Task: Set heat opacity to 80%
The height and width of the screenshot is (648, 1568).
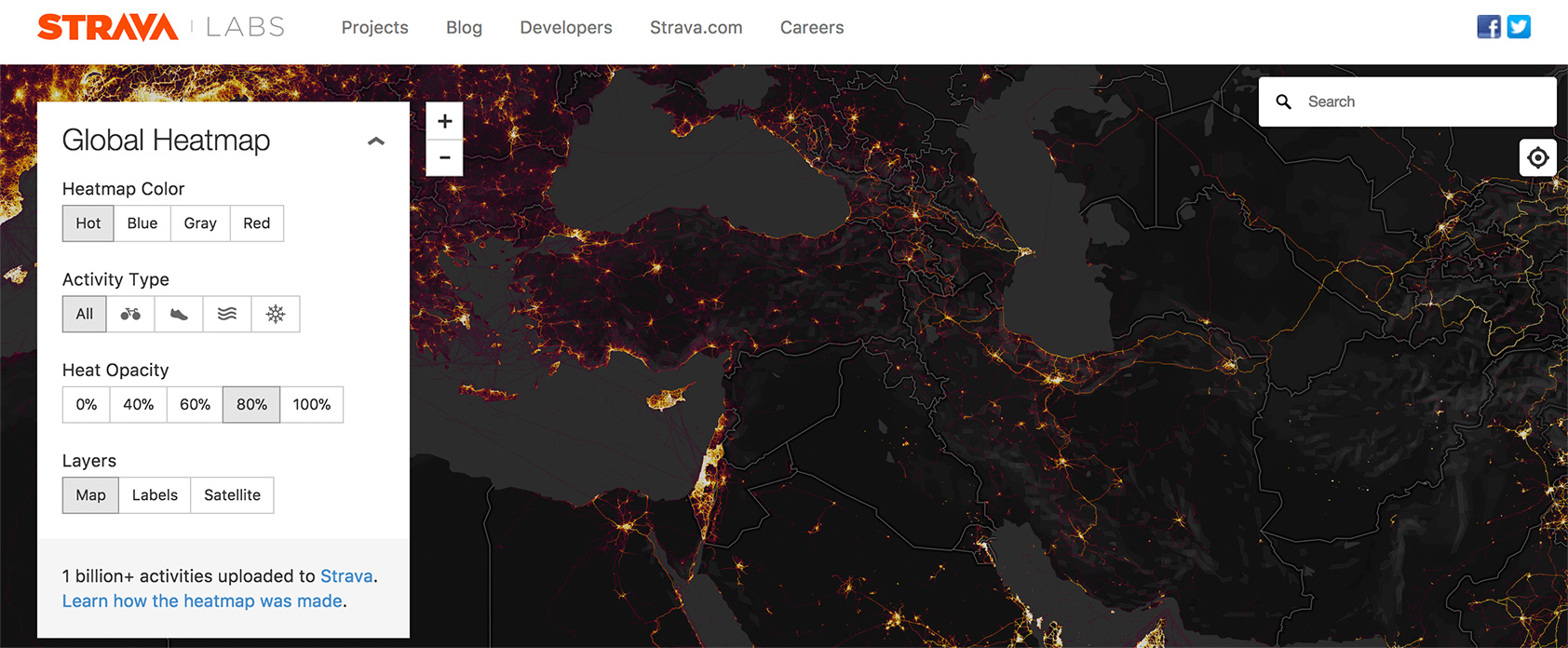Action: (251, 404)
